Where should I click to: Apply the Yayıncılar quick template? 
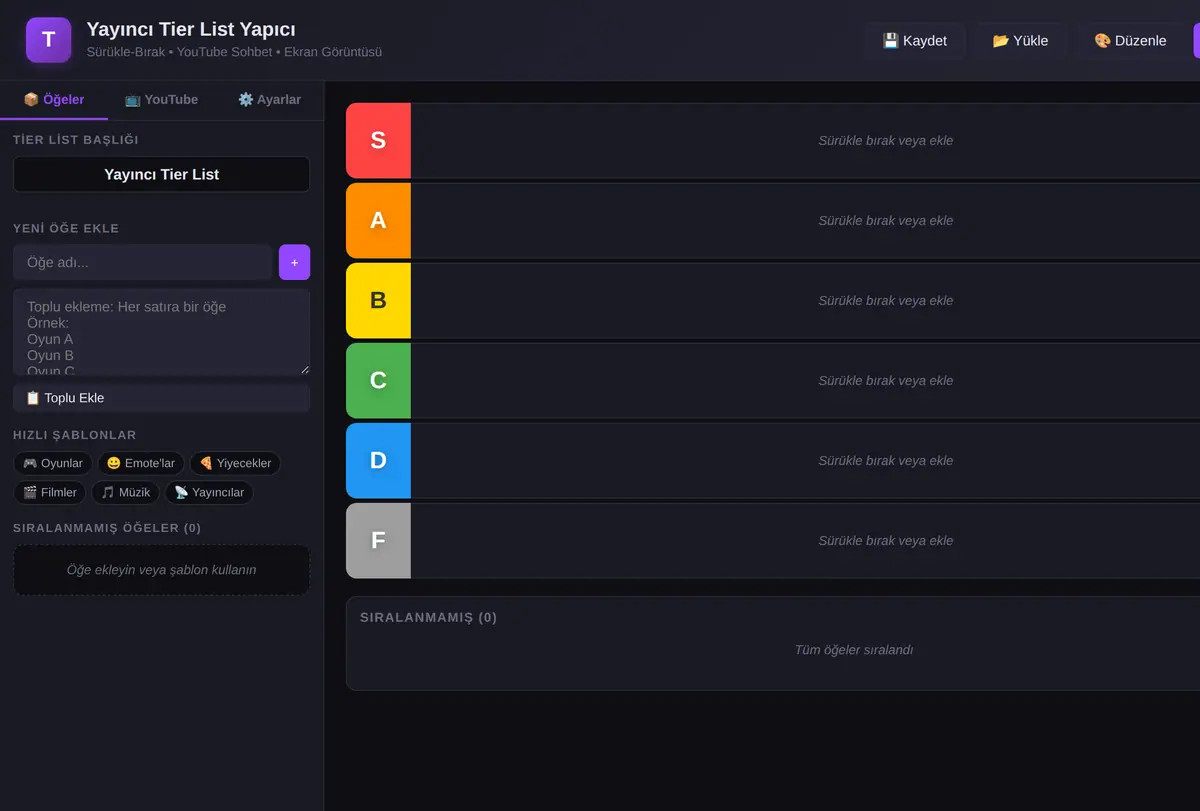[209, 492]
